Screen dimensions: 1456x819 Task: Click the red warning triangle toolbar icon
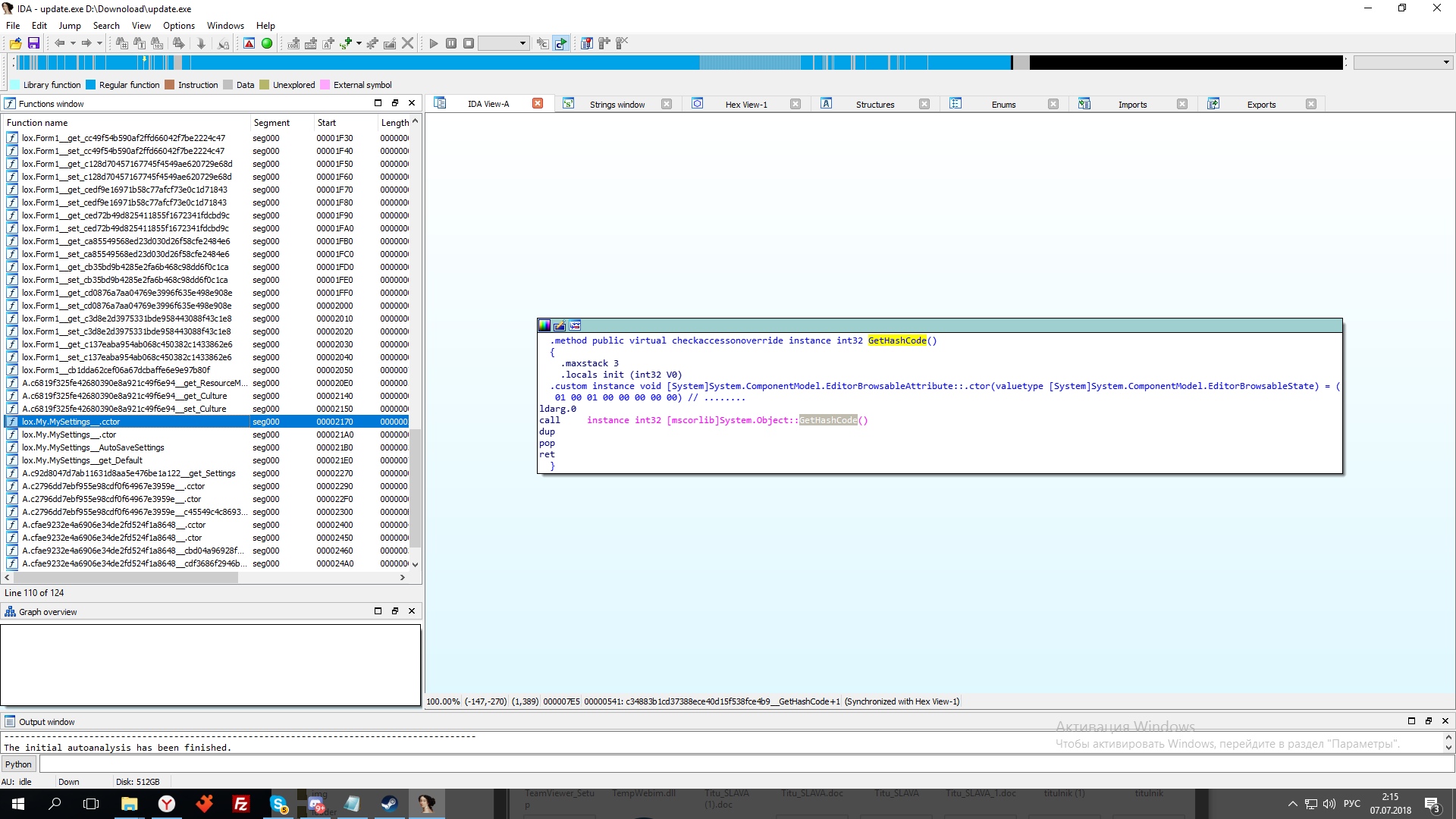249,43
